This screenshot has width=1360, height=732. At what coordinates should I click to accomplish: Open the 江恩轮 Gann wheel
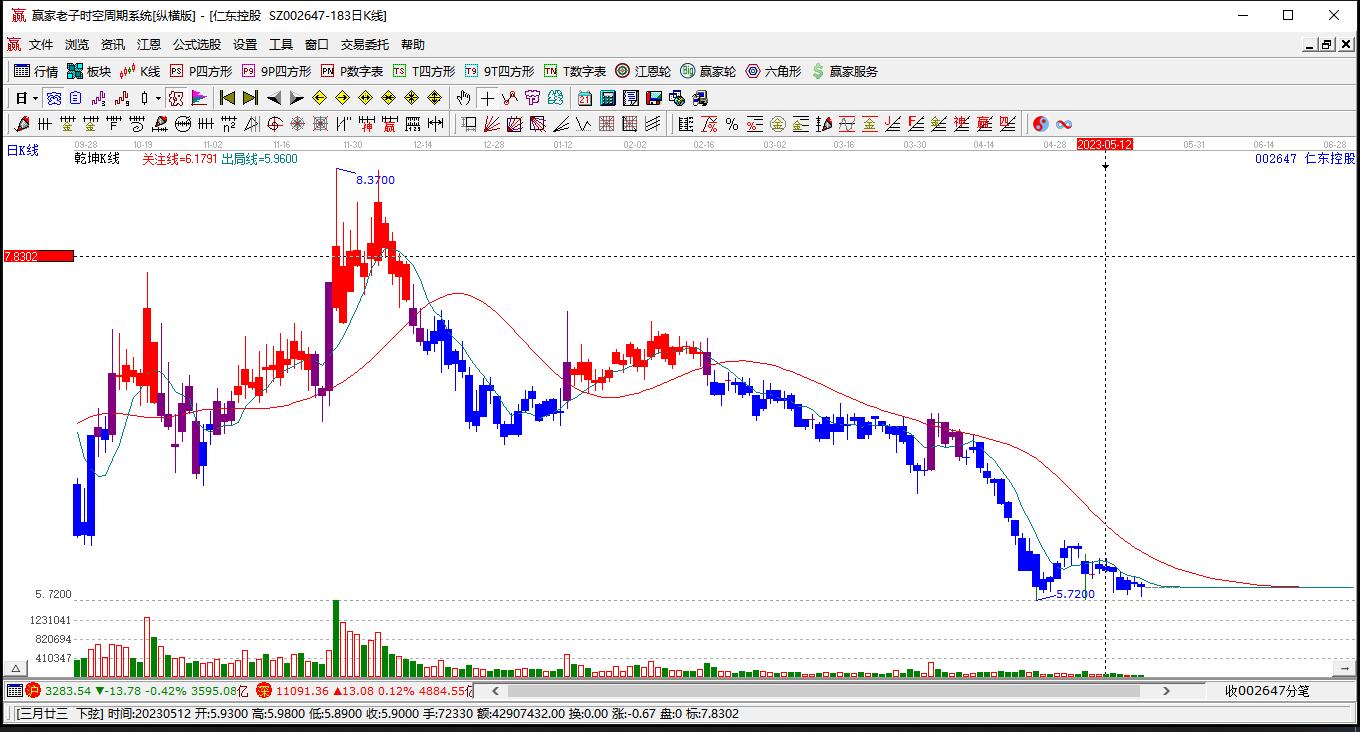click(643, 71)
